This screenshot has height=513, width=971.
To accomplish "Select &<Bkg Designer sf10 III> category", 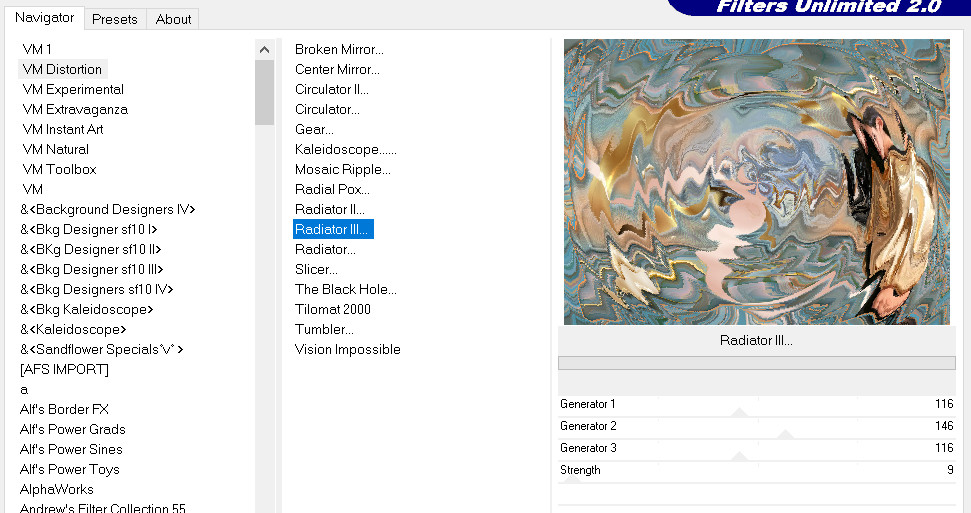I will click(92, 270).
